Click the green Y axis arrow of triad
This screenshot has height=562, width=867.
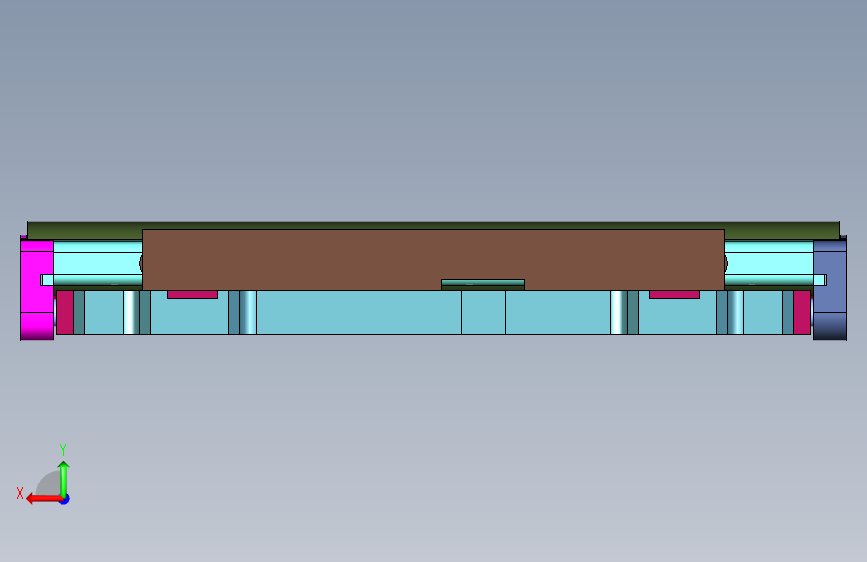[x=64, y=478]
